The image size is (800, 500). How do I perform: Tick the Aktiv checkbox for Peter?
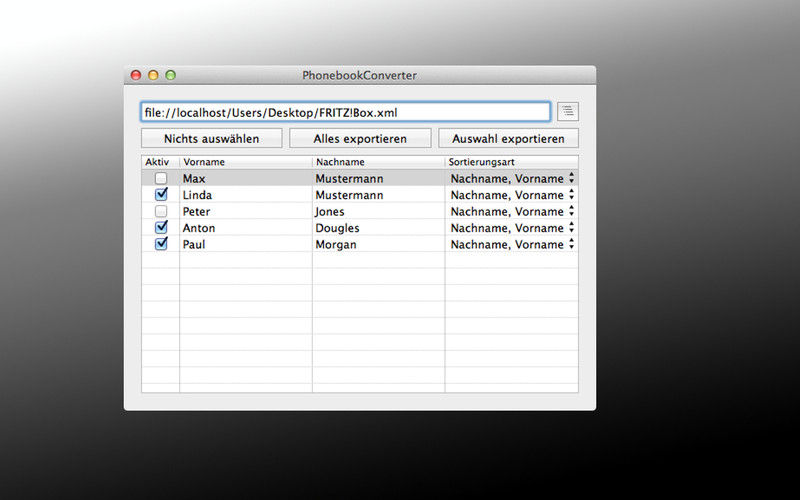[161, 211]
